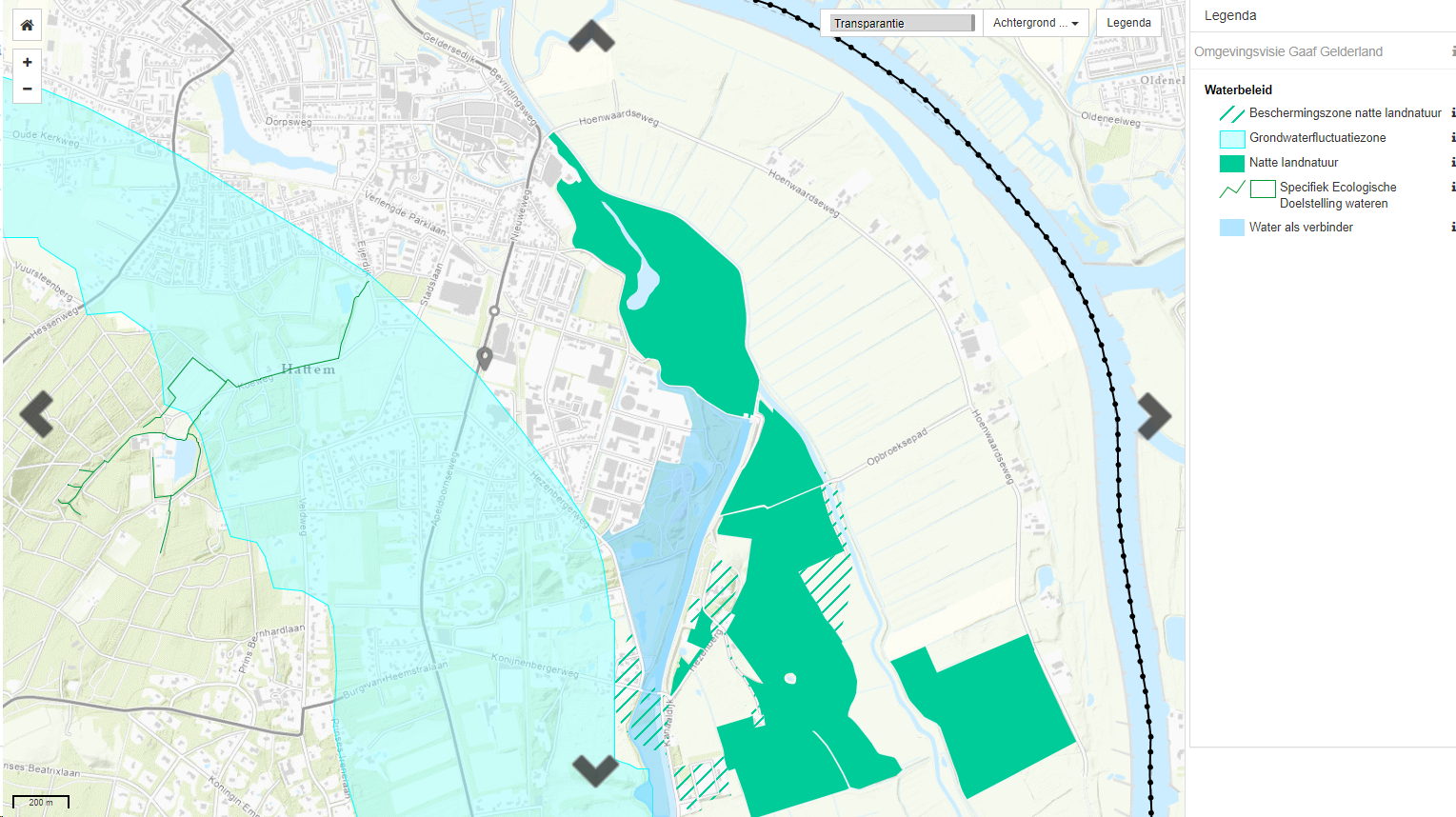Zoom out with the minus button
Viewport: 1456px width, 817px height.
point(27,89)
